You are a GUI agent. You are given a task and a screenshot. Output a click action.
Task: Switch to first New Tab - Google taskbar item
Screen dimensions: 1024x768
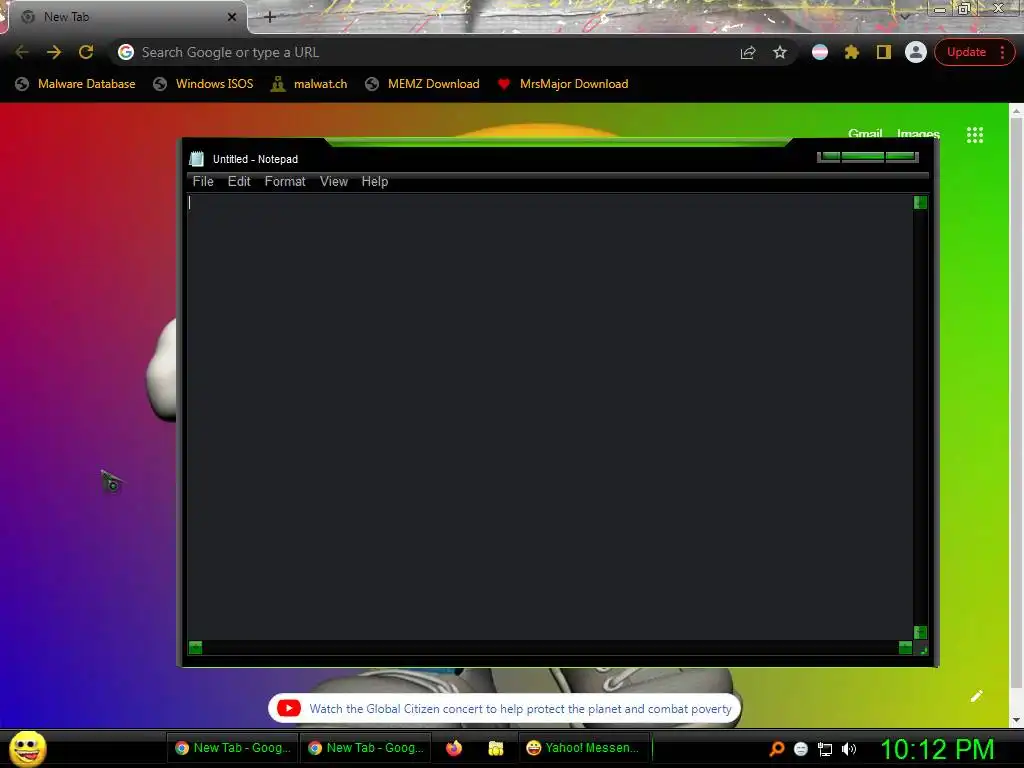coord(233,748)
